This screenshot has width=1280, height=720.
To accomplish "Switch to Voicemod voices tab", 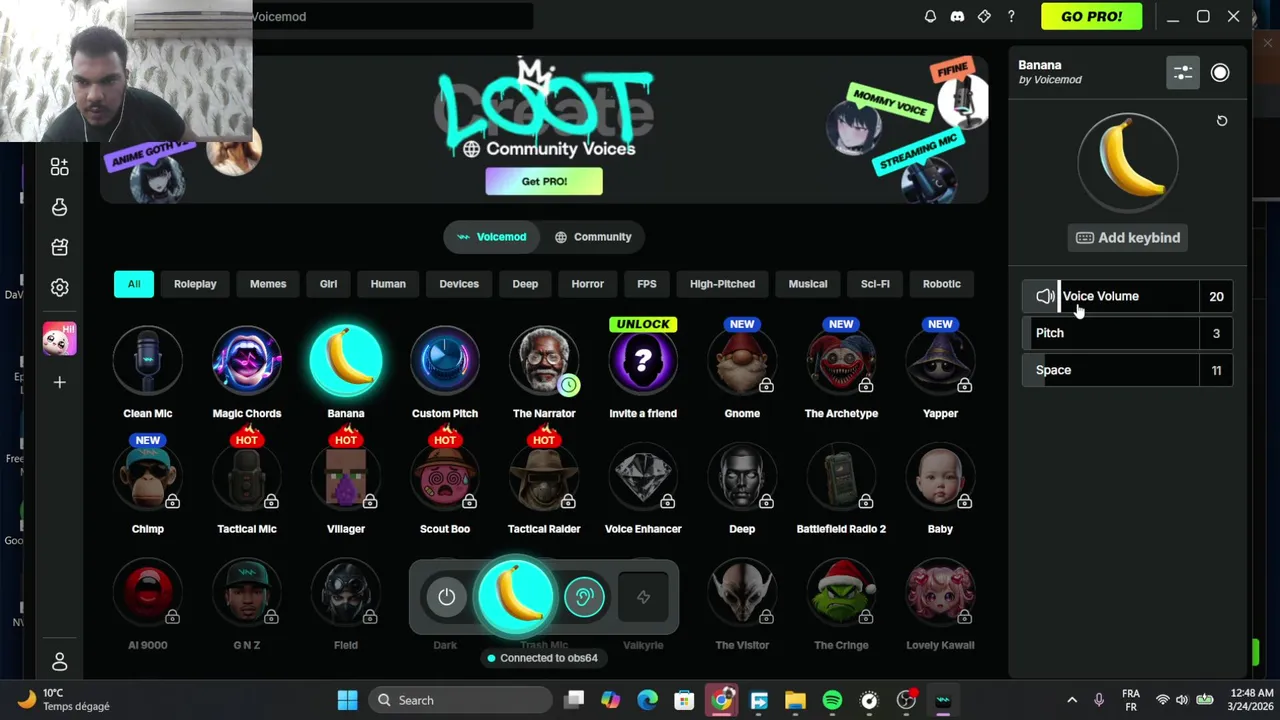I will coord(491,237).
